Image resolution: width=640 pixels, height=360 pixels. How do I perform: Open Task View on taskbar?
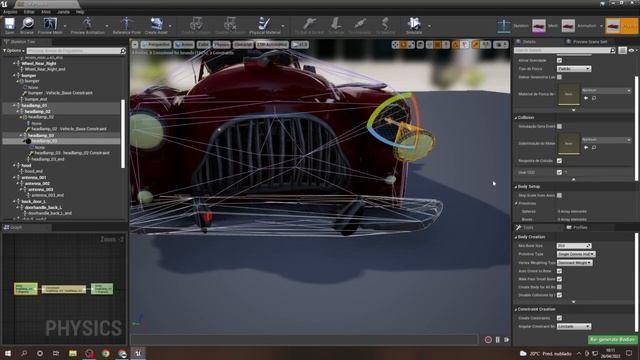[56, 353]
